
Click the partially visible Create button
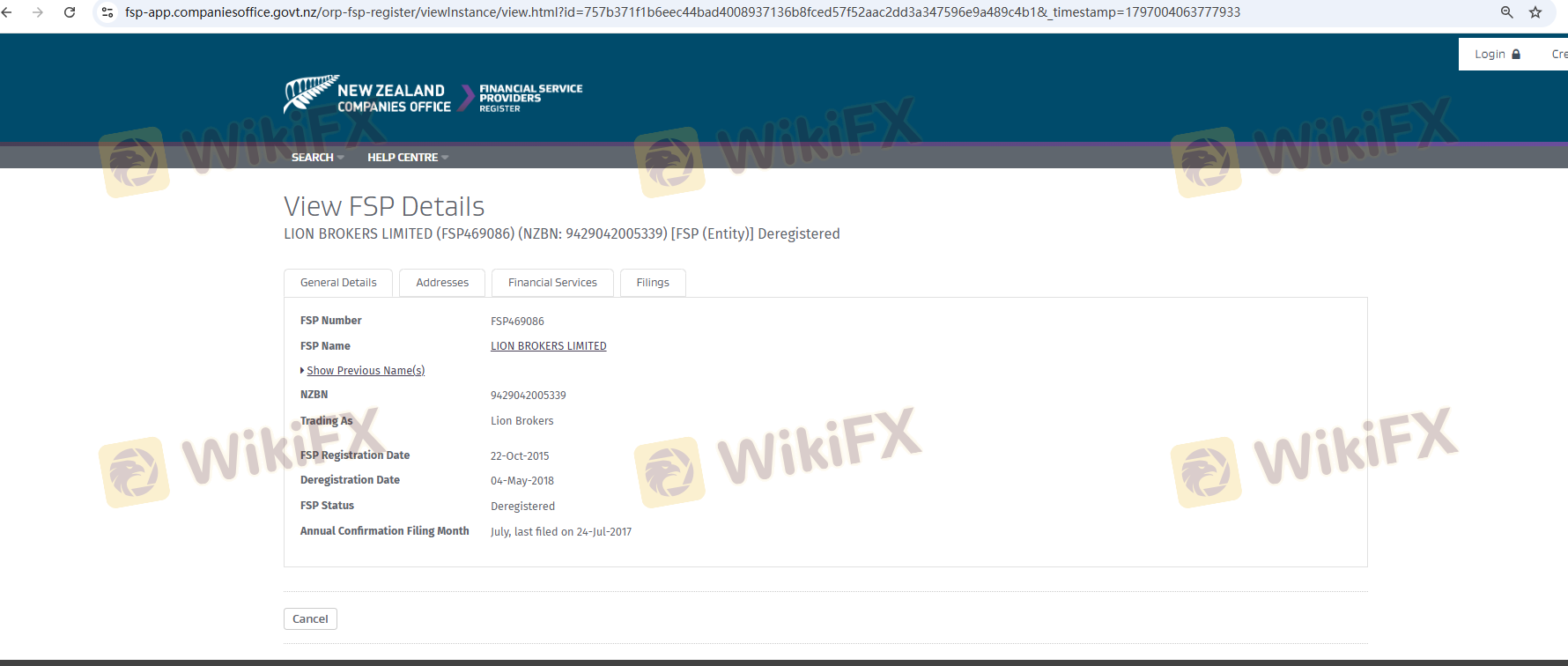click(1558, 54)
